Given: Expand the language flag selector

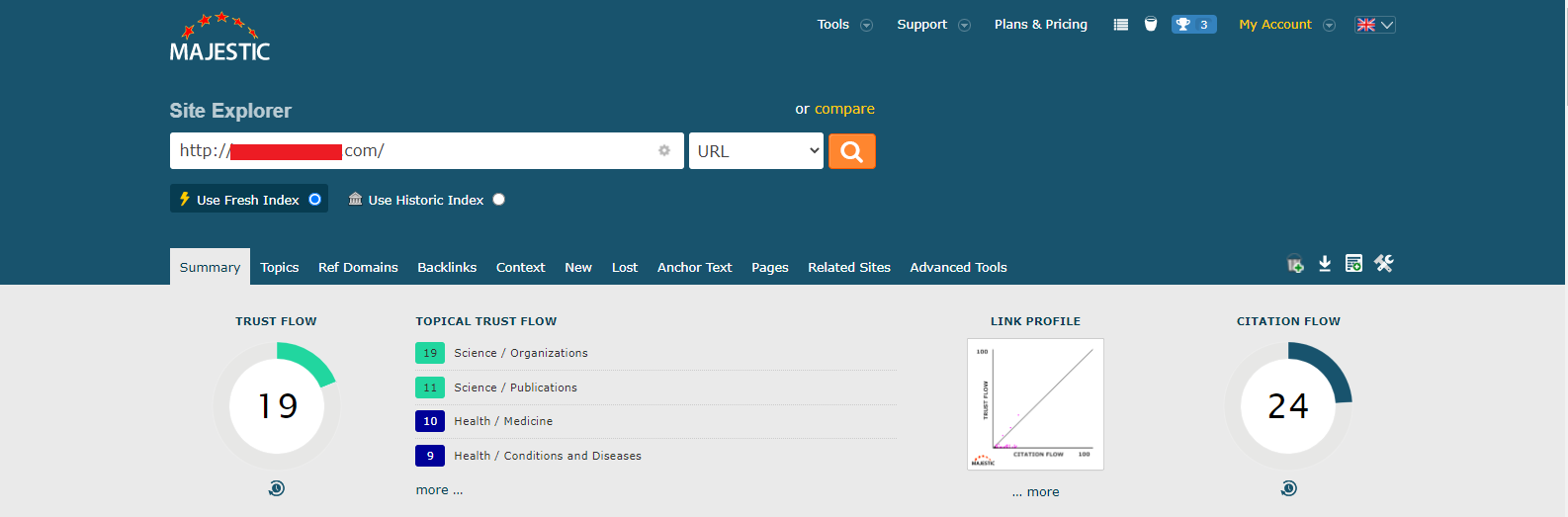Looking at the screenshot, I should [1374, 25].
